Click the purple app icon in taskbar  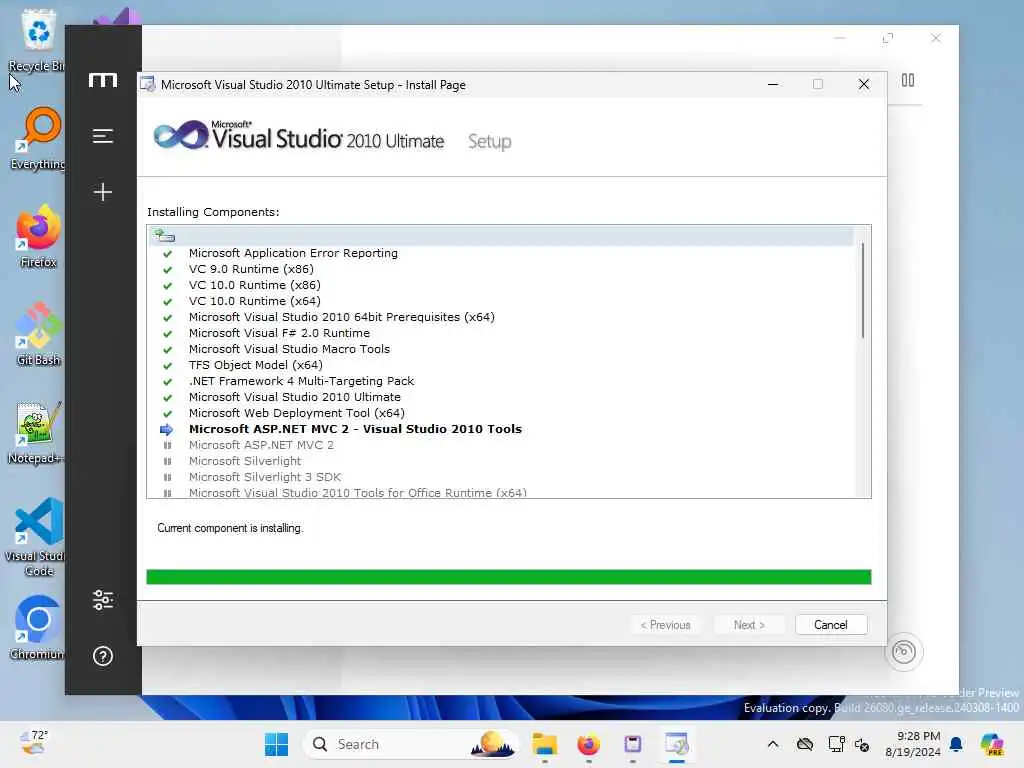pyautogui.click(x=632, y=744)
